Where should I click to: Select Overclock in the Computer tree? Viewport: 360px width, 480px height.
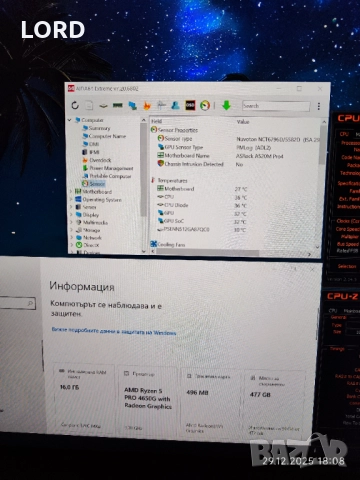[x=97, y=160]
